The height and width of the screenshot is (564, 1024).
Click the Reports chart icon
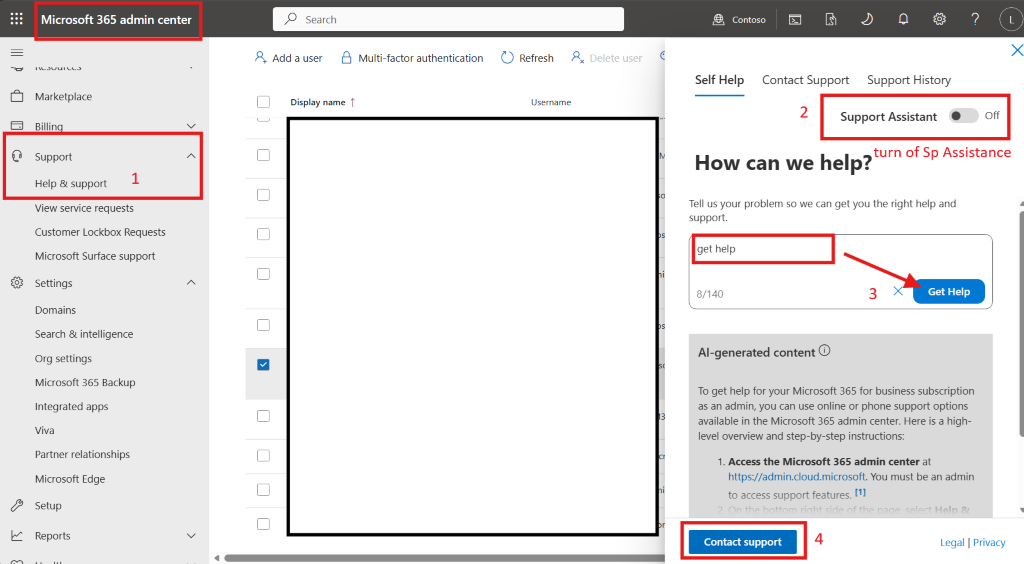point(17,535)
